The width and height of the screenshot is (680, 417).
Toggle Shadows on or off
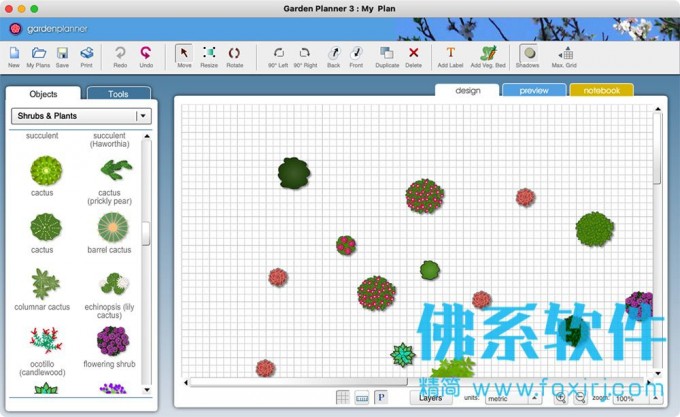[527, 55]
